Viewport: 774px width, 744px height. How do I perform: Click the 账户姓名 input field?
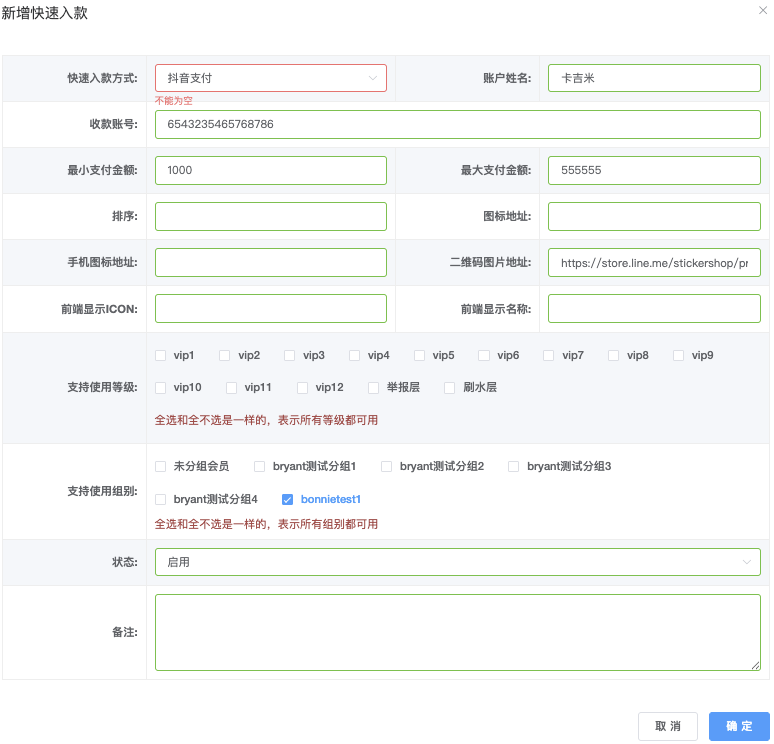coord(654,78)
